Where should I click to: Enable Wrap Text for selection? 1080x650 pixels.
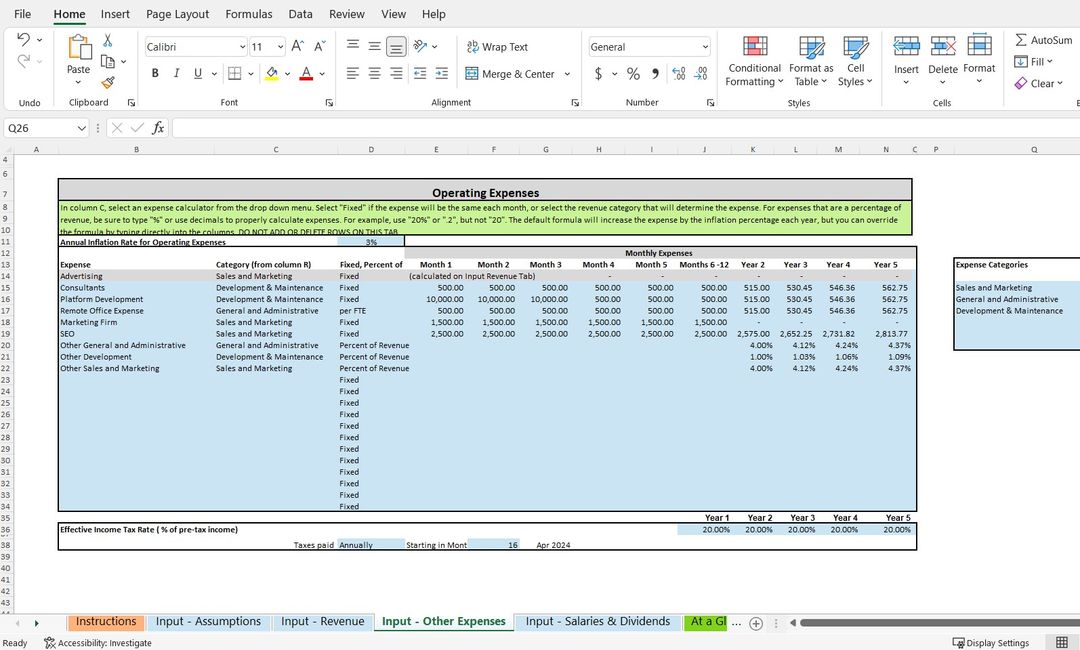tap(496, 47)
